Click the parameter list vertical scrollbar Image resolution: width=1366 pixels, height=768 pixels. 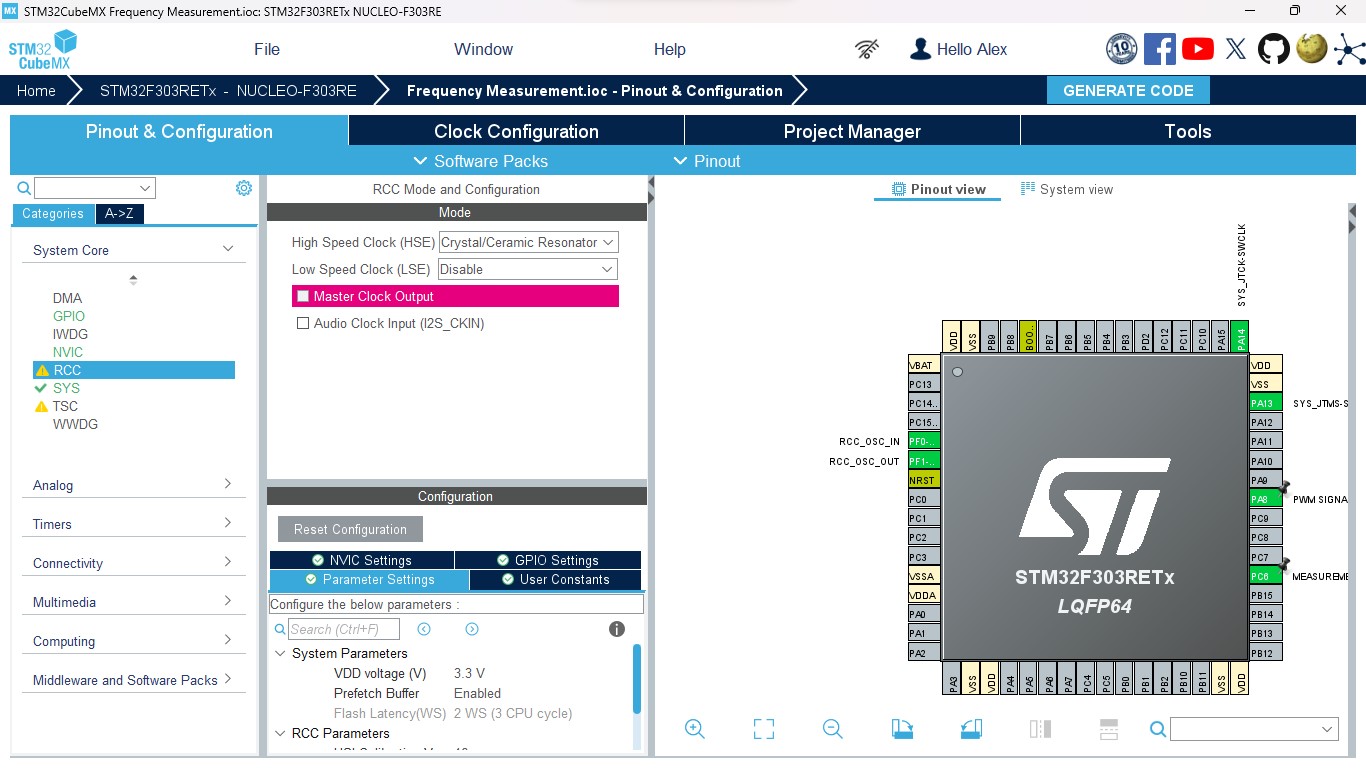637,680
